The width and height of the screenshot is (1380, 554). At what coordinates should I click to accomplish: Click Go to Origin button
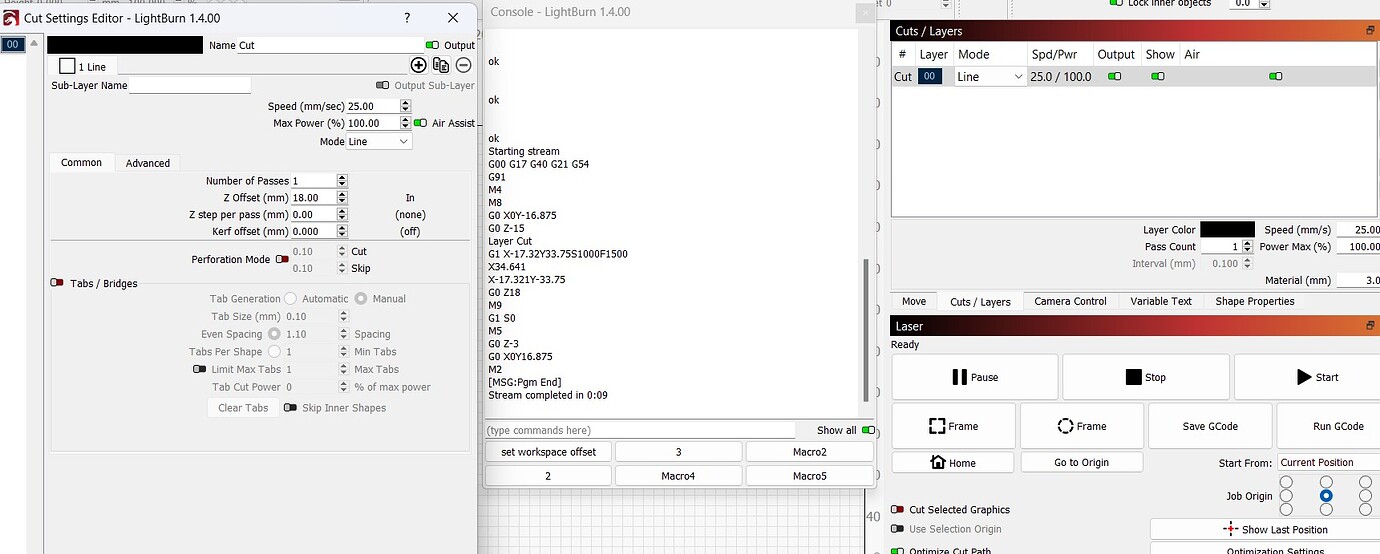point(1081,462)
